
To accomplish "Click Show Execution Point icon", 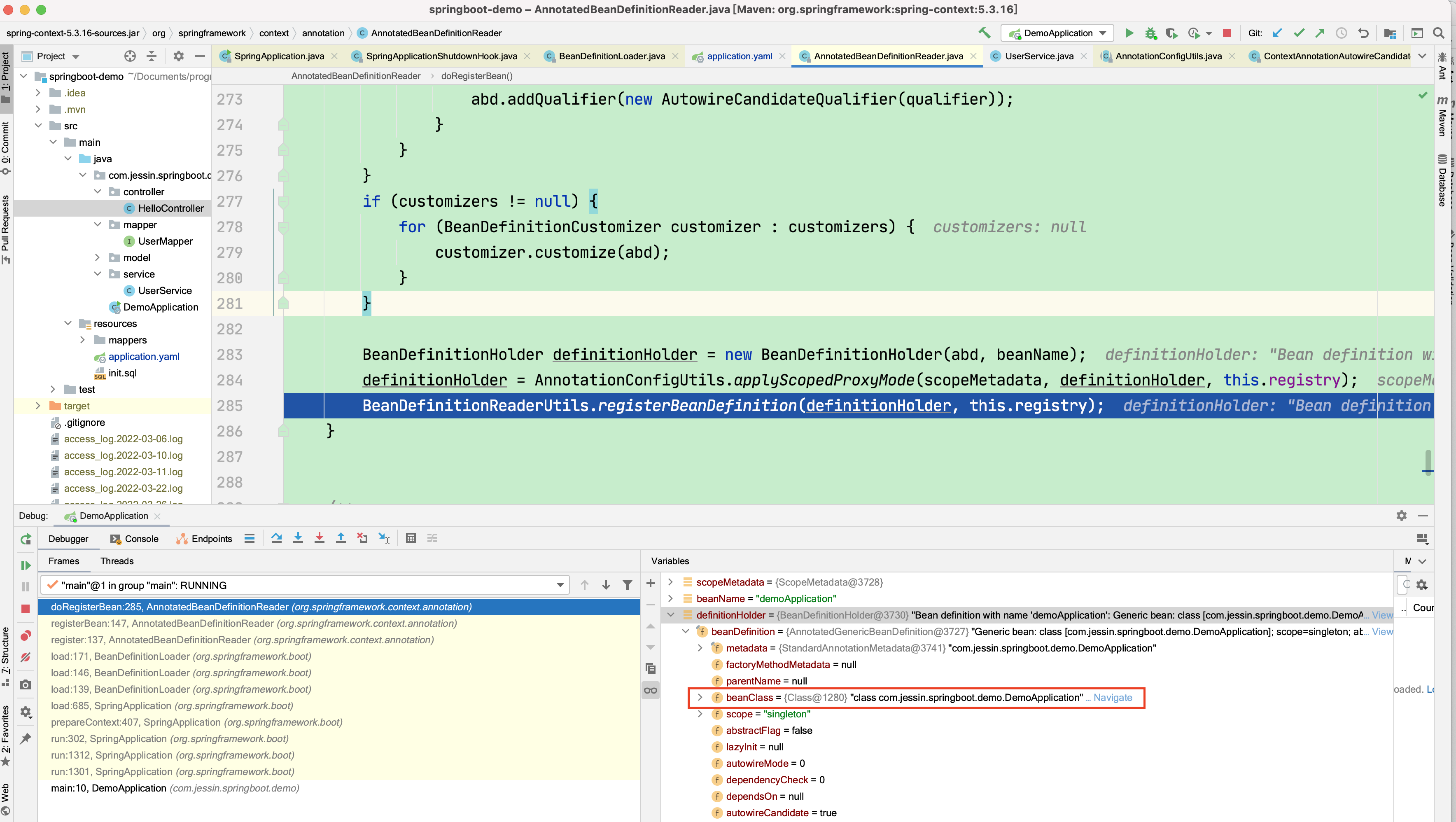I will 249,538.
